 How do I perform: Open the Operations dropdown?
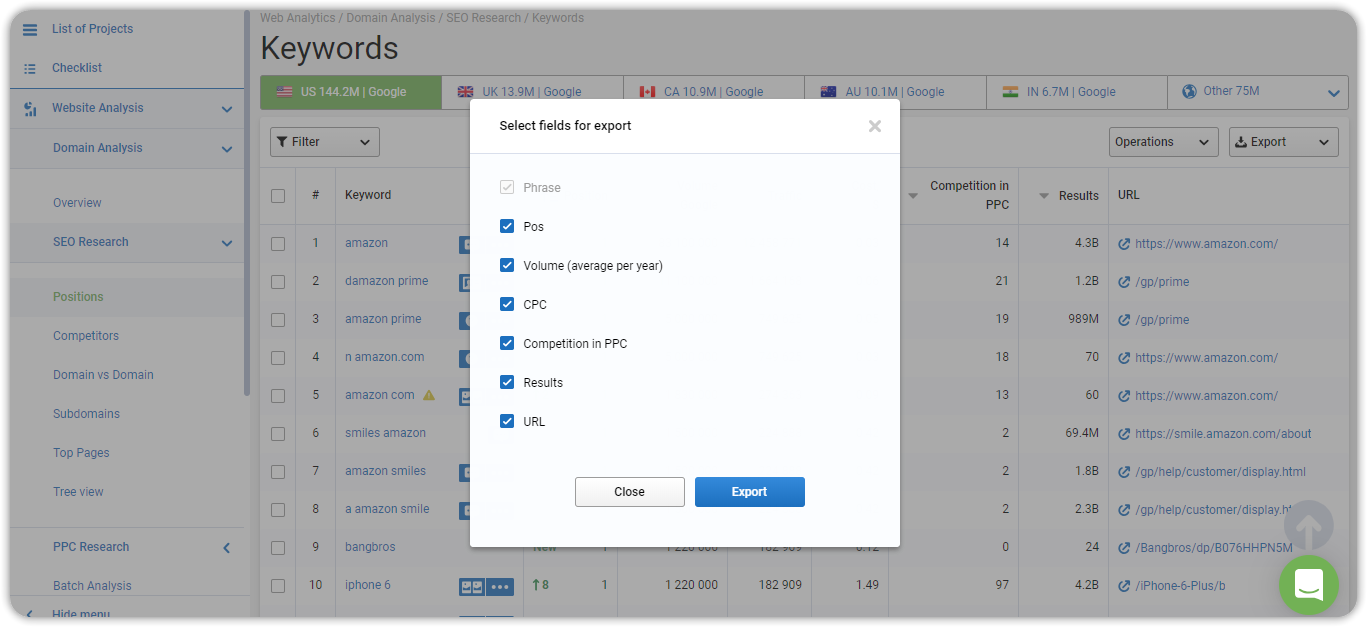1164,142
